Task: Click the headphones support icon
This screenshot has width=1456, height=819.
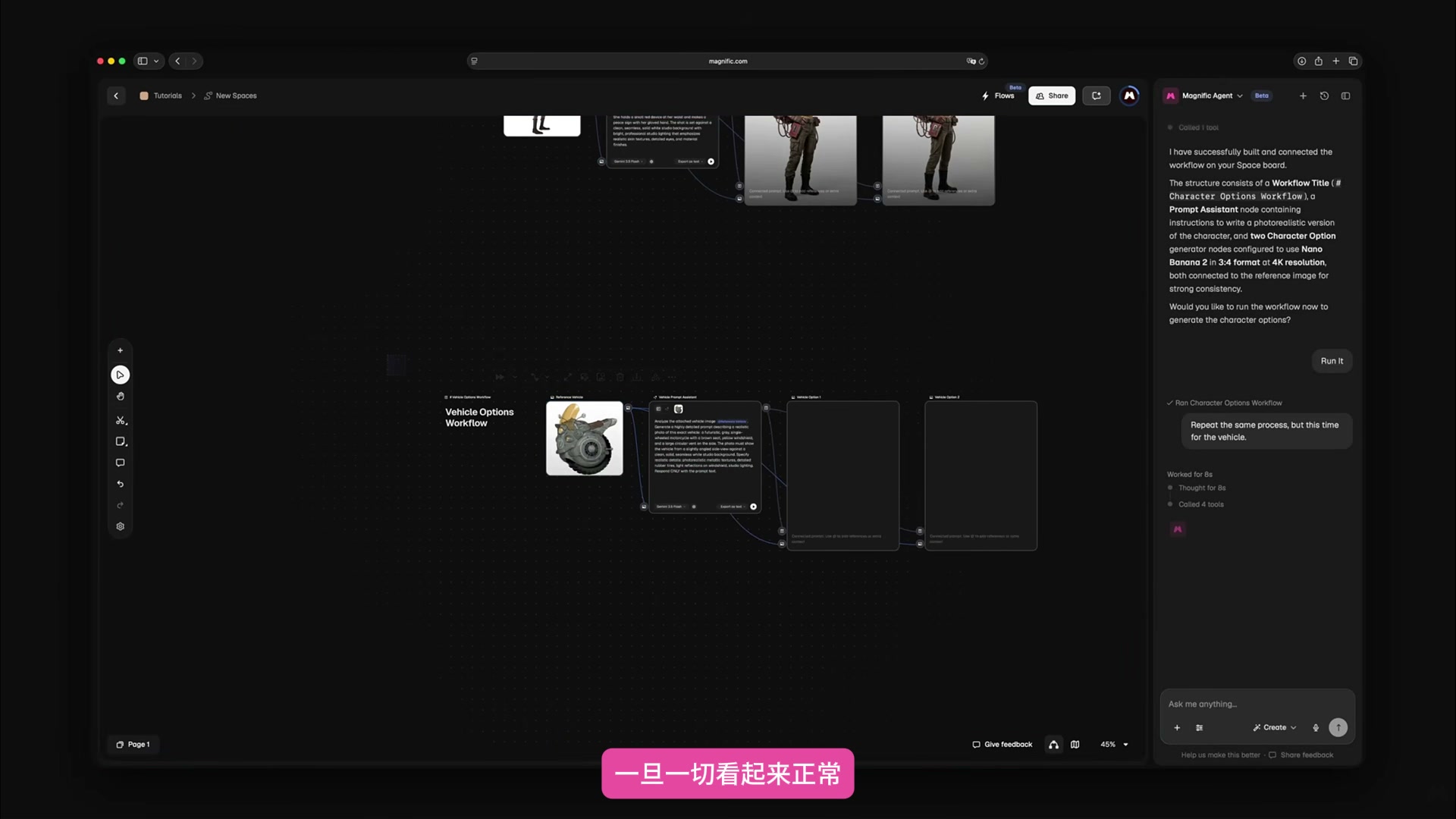Action: pyautogui.click(x=1053, y=745)
